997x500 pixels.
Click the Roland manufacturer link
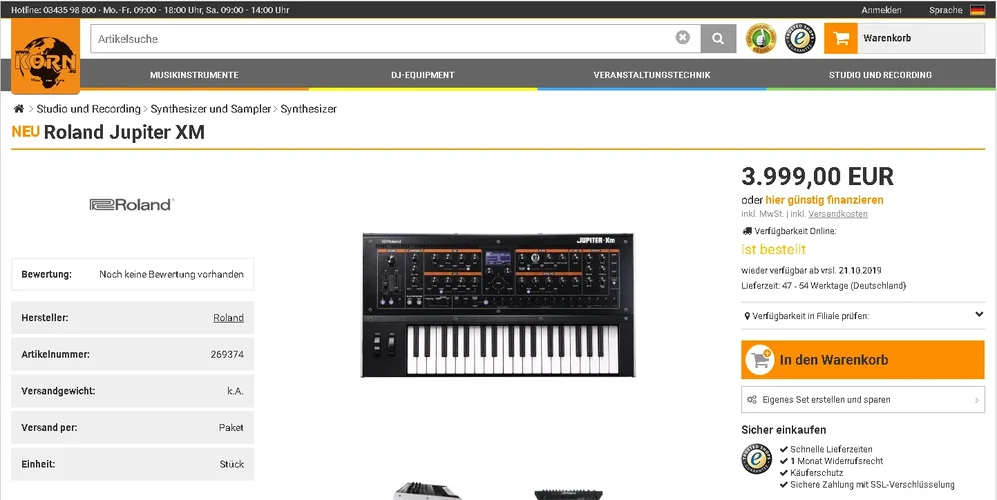pos(228,317)
